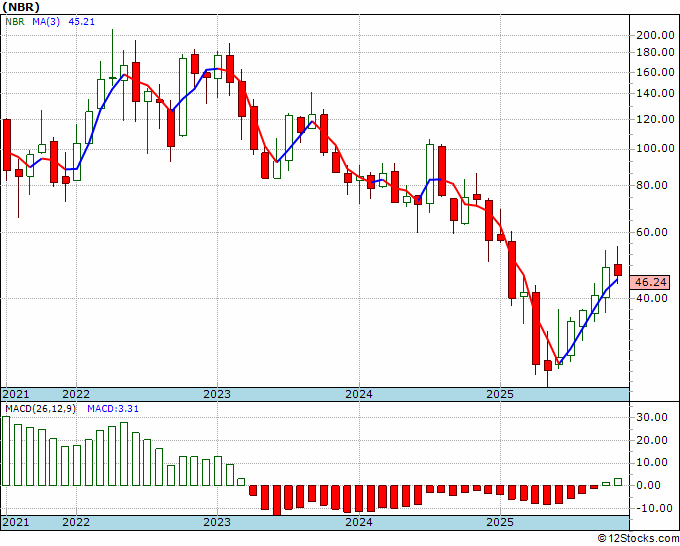Screen dimensions: 680x546
Task: Click the 200.00 price axis label
Action: [655, 36]
